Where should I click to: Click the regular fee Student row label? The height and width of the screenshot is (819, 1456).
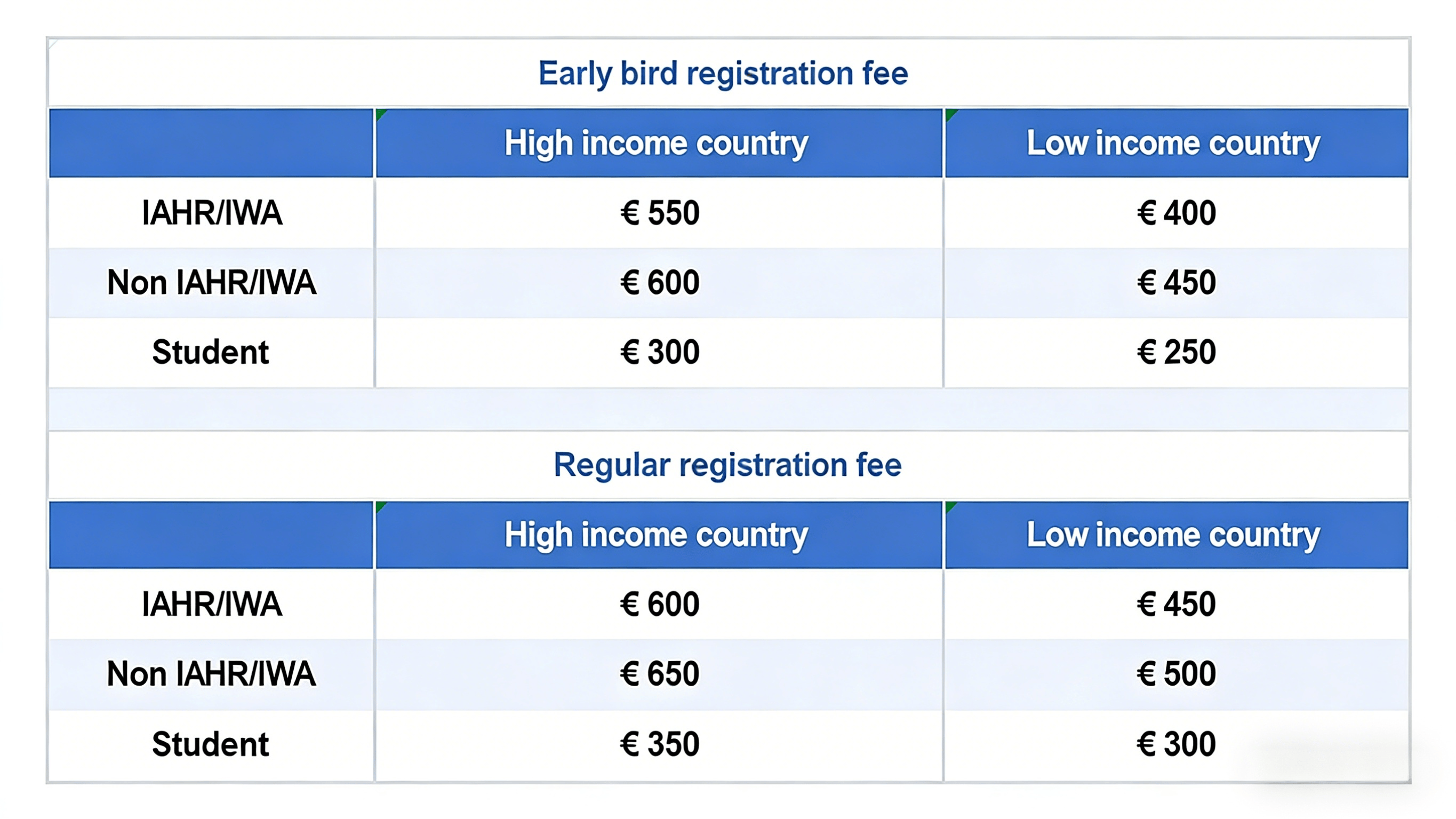click(210, 744)
